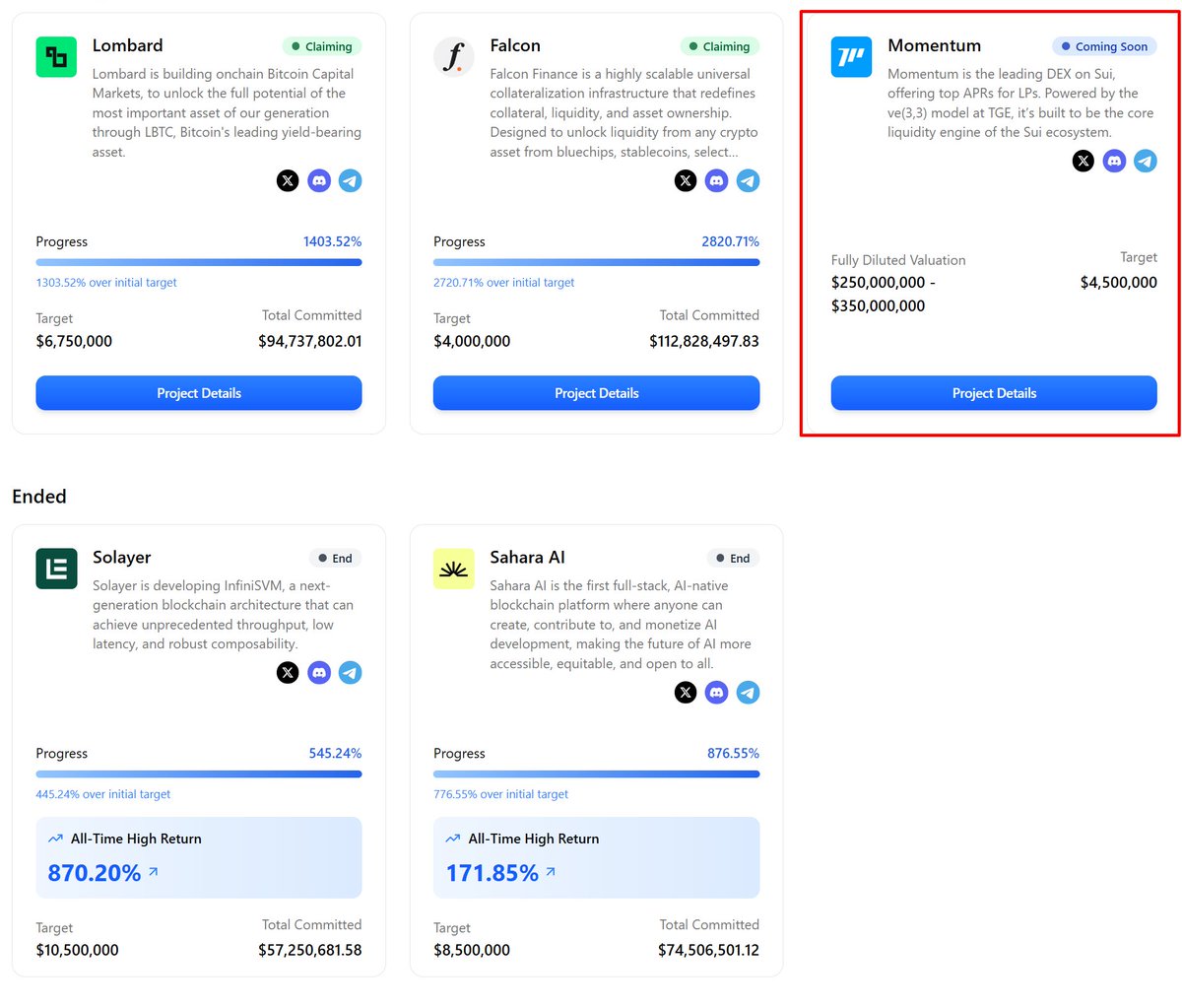Open Sahara AI's Discord link
The image size is (1182, 1008).
point(717,693)
